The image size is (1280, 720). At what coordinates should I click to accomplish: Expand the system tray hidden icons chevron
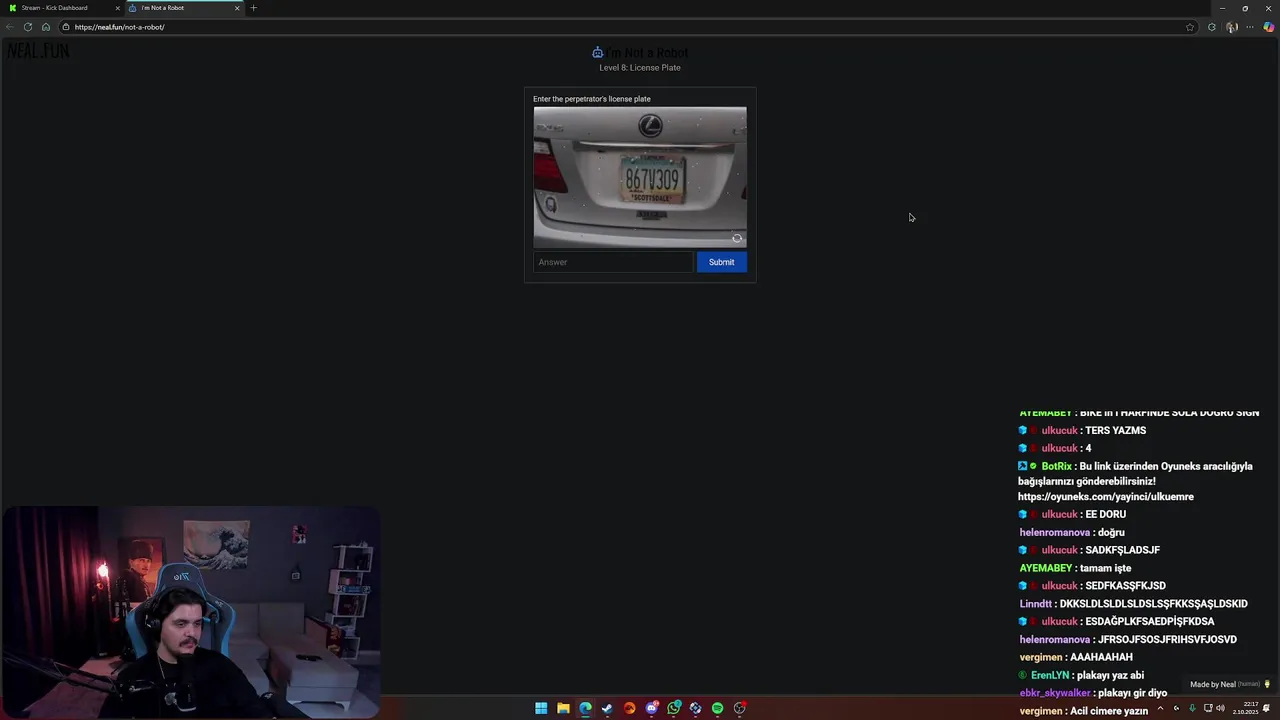pos(1160,708)
